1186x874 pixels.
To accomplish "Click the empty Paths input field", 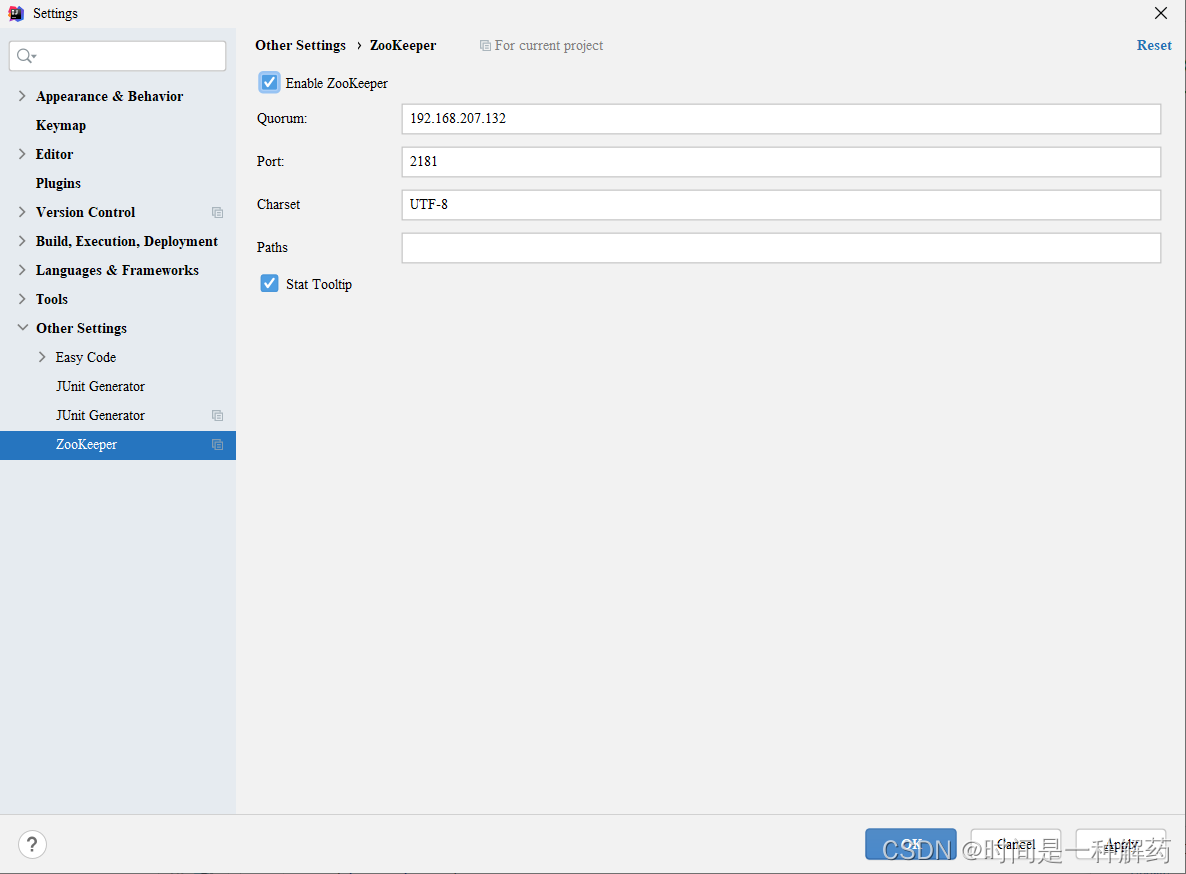I will point(781,248).
